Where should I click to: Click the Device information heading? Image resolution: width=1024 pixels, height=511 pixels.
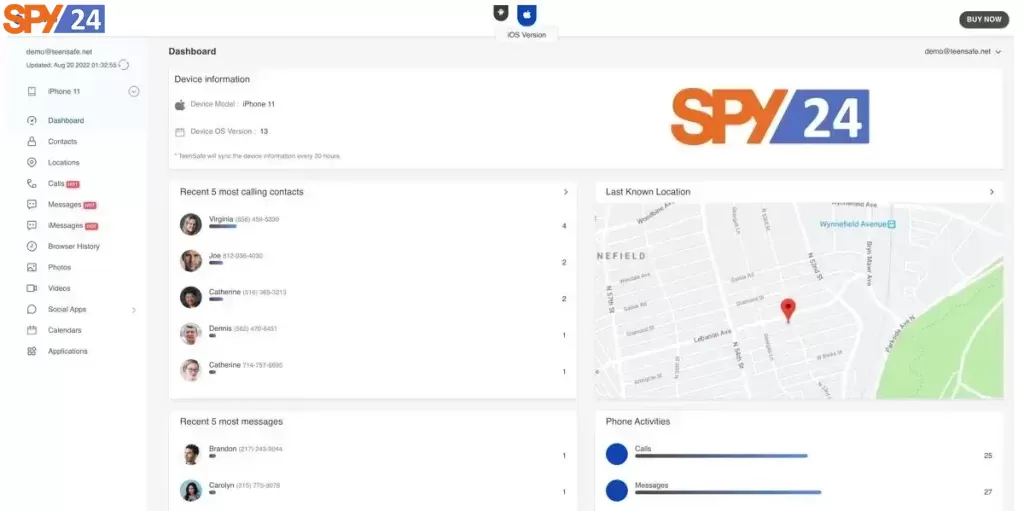click(212, 79)
